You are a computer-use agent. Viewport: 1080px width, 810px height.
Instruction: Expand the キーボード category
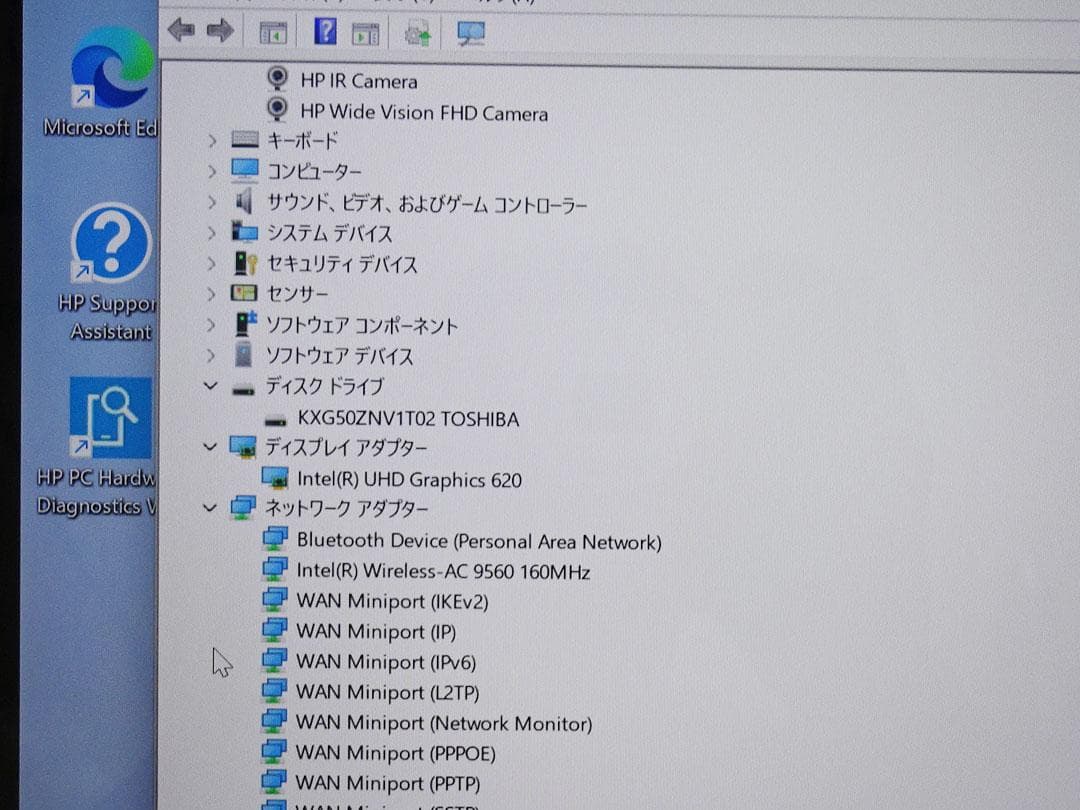[210, 141]
